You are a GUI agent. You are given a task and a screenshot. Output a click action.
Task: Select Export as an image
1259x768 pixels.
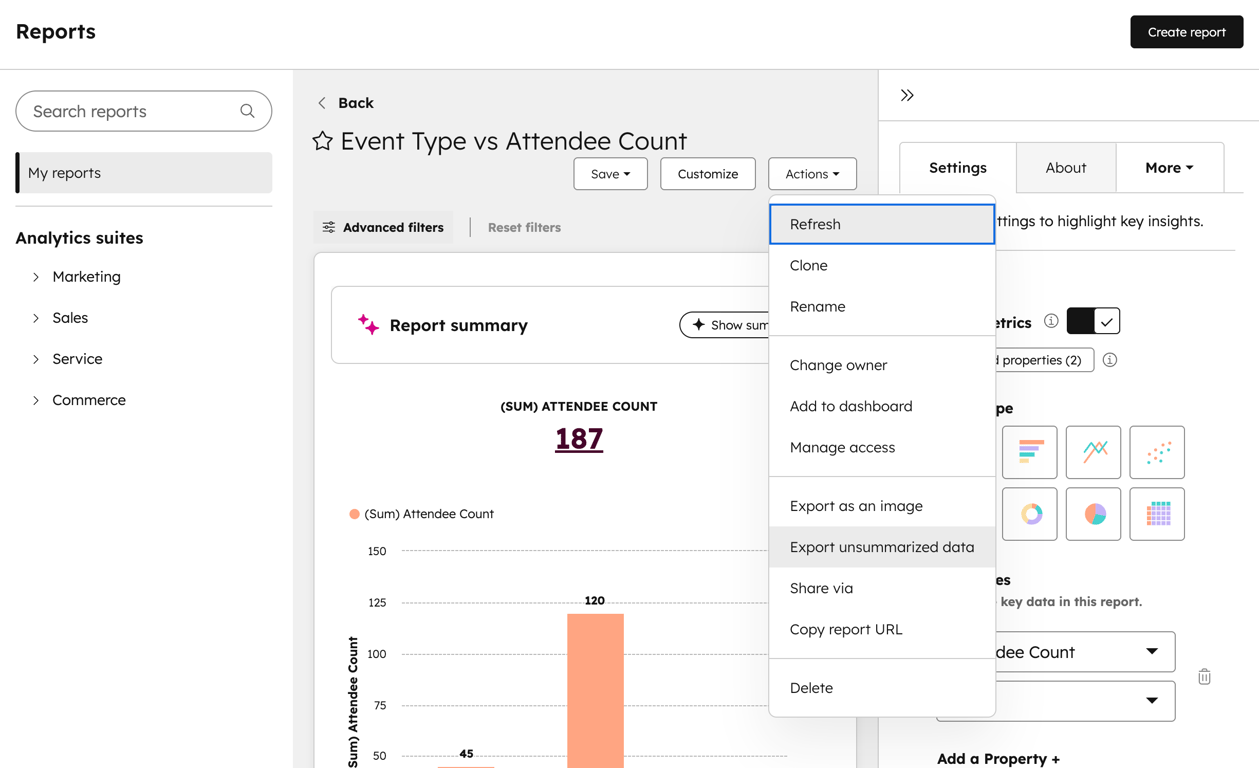(882, 506)
